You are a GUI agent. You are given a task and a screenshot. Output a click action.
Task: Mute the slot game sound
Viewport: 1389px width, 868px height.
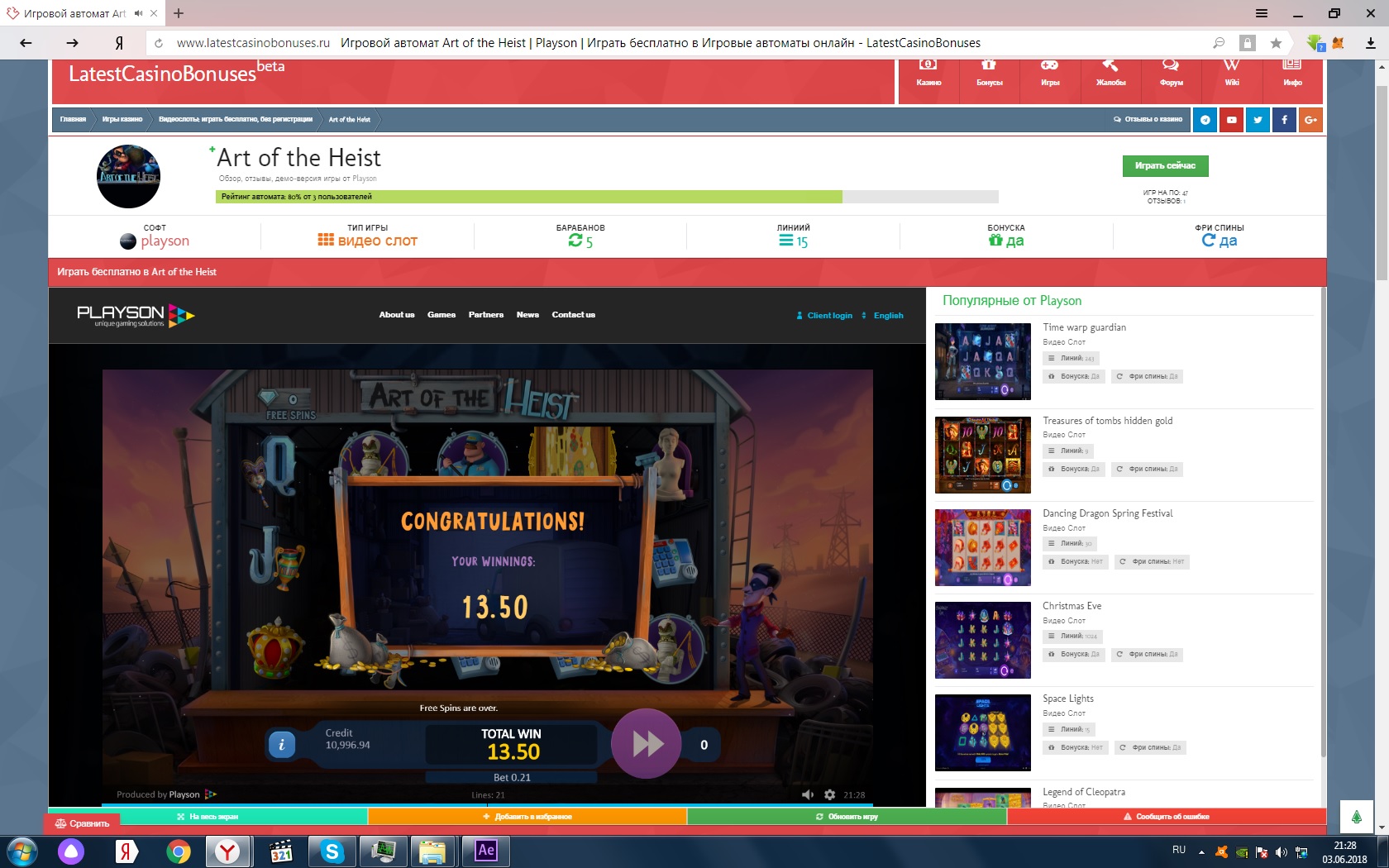[808, 794]
